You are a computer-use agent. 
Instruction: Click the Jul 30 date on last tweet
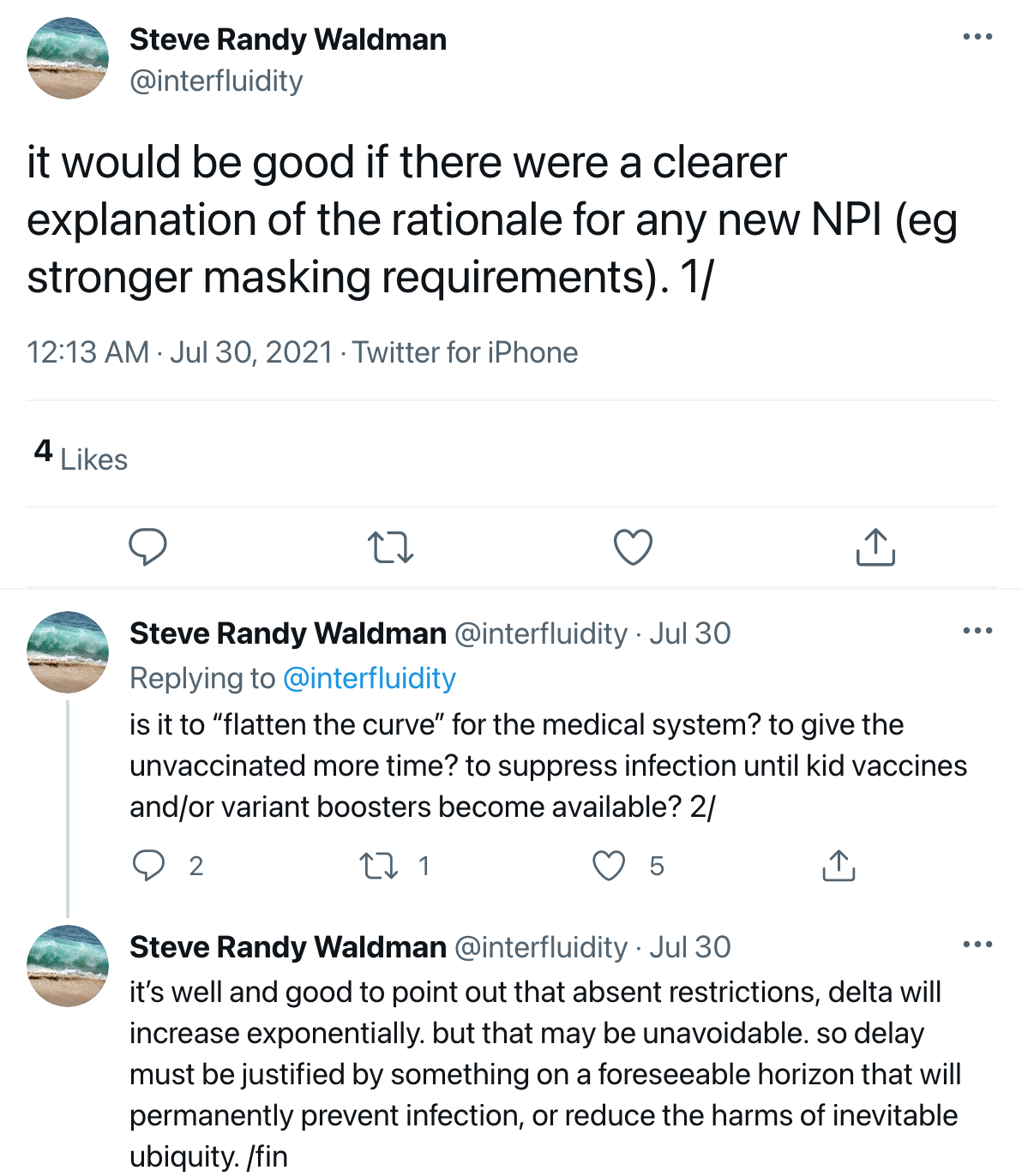689,947
